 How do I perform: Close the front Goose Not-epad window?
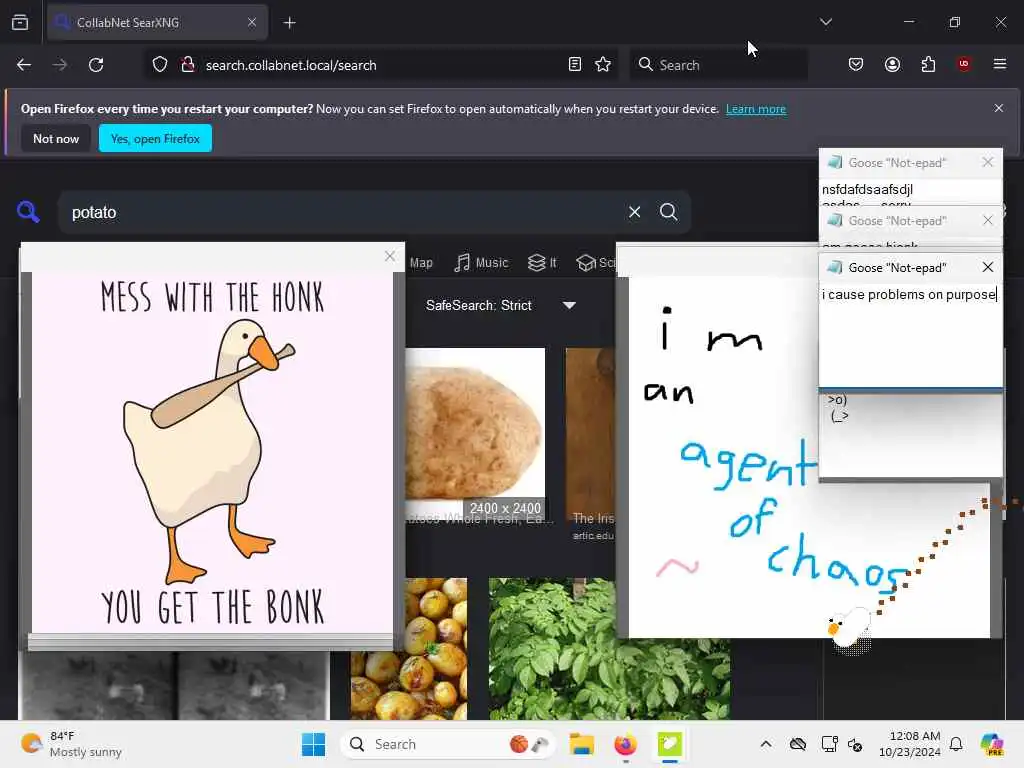point(987,267)
